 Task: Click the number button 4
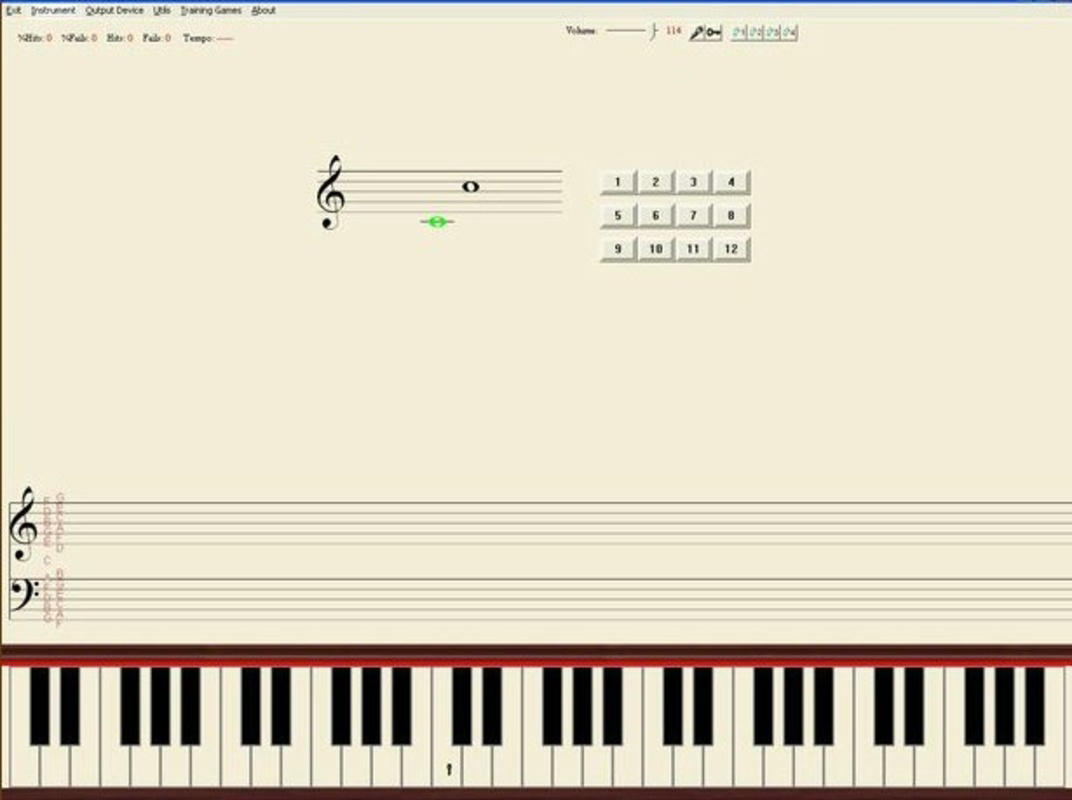[x=732, y=182]
